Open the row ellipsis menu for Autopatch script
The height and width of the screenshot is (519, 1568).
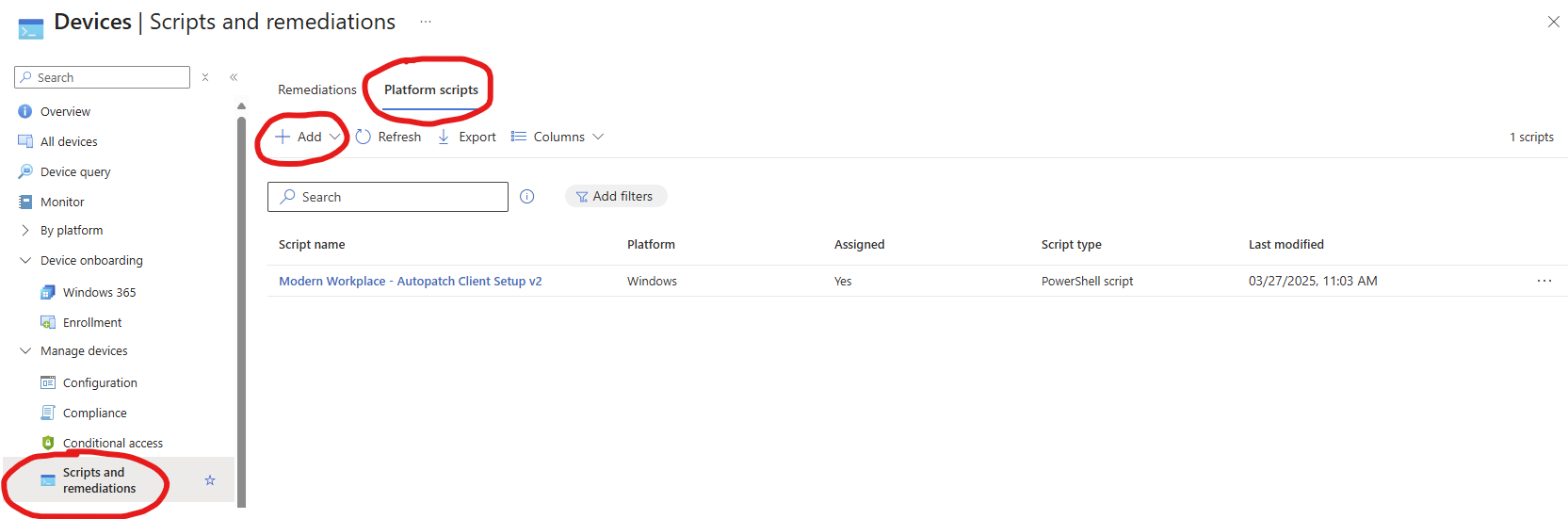coord(1544,281)
